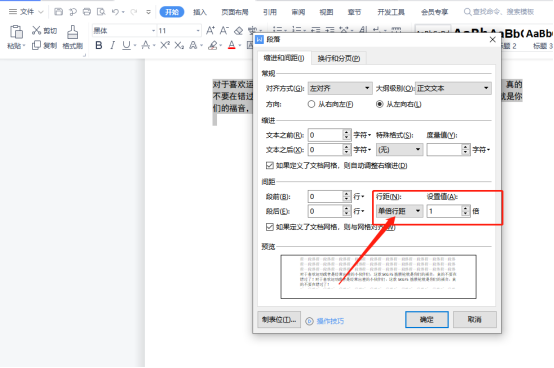This screenshot has width=554, height=368.
Task: Expand the customize quick access toolbar arrow
Action: (x=148, y=12)
